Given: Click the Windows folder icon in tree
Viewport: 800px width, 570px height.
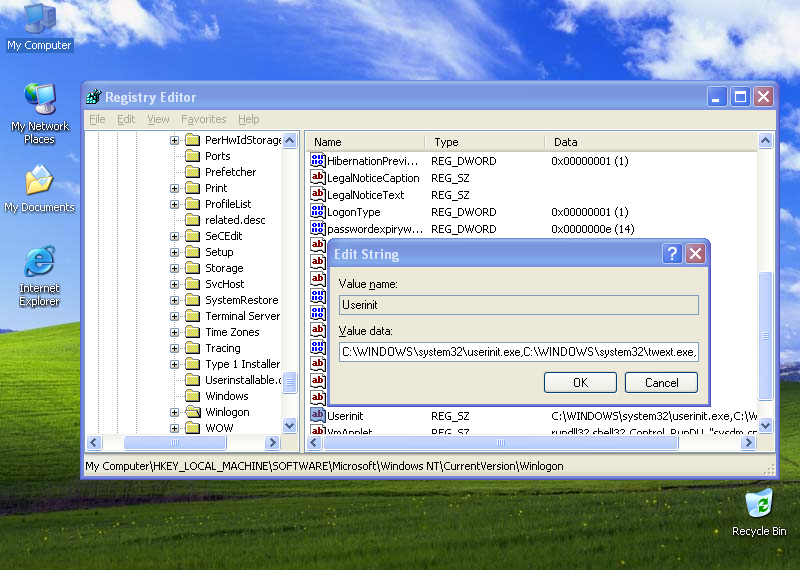Looking at the screenshot, I should (x=192, y=395).
